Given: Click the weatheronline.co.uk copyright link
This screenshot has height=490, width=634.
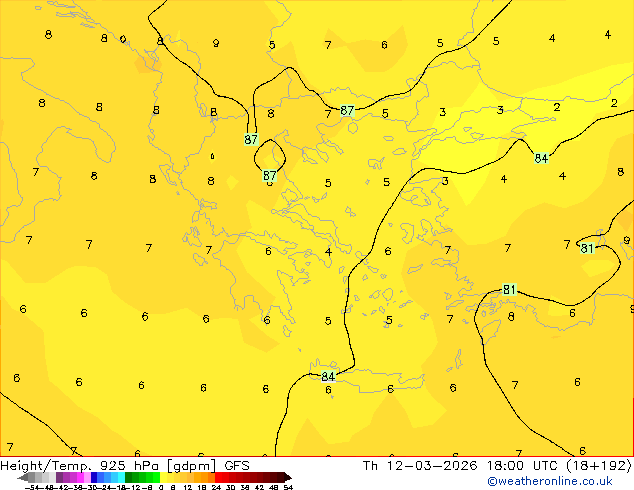Looking at the screenshot, I should tap(550, 481).
